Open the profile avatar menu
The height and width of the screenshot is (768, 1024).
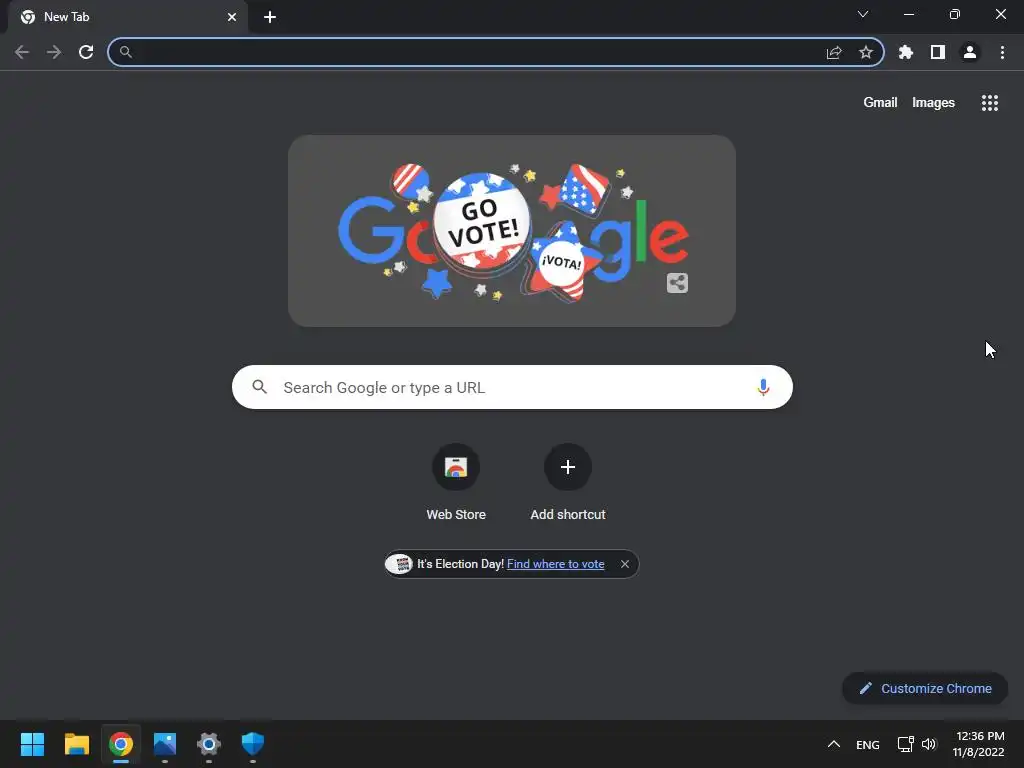(970, 52)
